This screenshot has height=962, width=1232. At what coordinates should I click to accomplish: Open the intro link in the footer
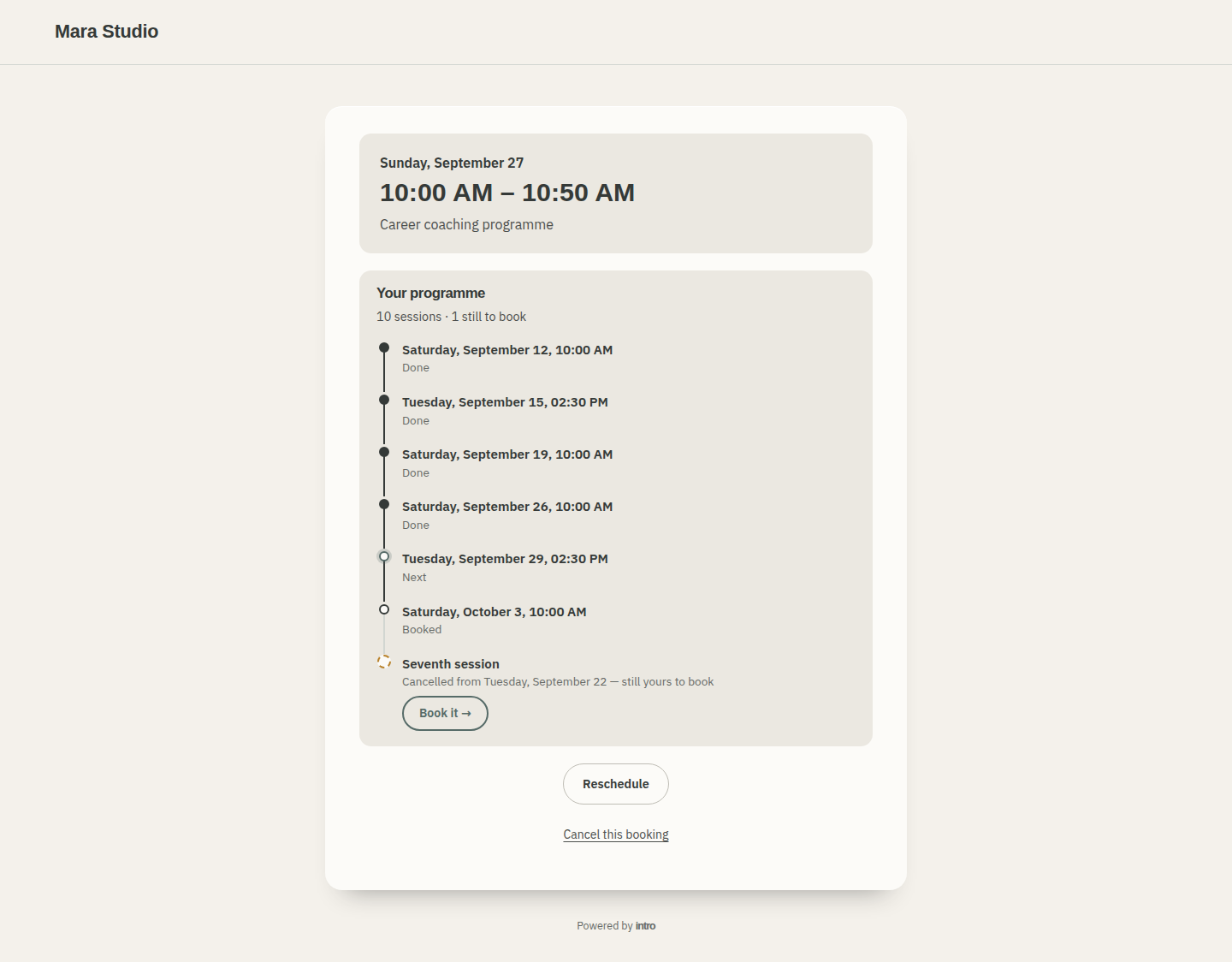click(646, 926)
